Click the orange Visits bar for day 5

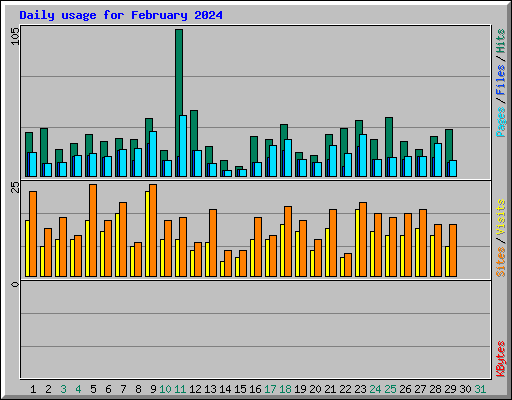[93, 230]
